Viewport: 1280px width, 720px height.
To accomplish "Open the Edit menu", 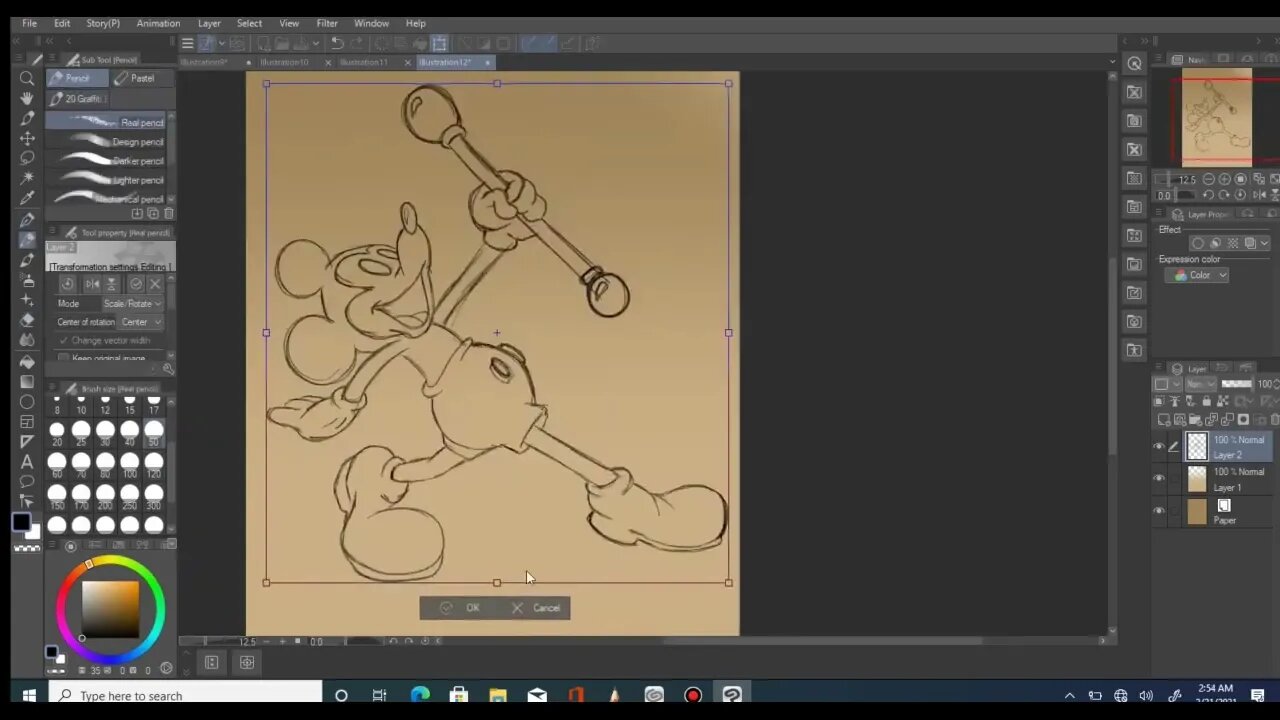I will pyautogui.click(x=62, y=23).
